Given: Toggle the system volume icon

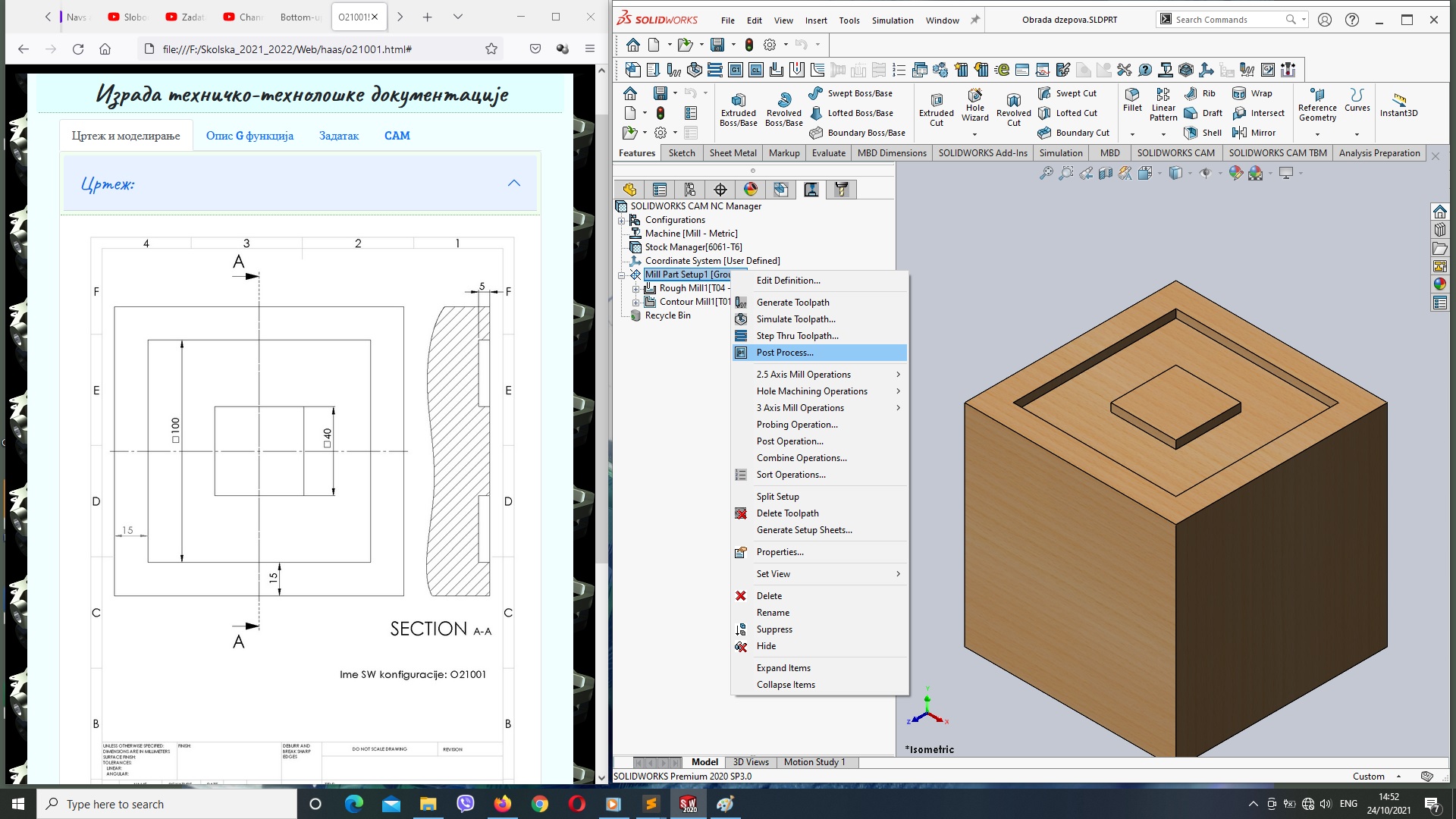Looking at the screenshot, I should pyautogui.click(x=1326, y=804).
